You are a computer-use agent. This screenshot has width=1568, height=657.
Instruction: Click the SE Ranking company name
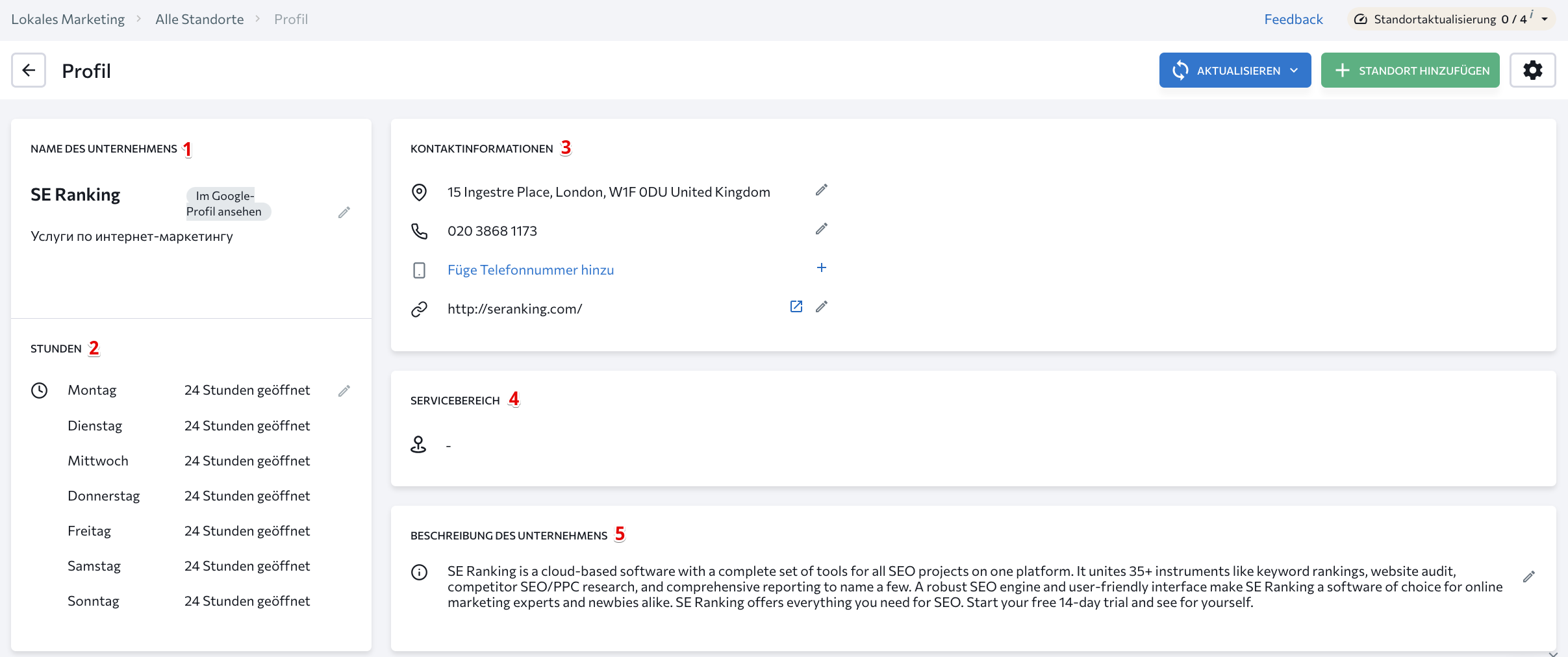click(x=75, y=195)
